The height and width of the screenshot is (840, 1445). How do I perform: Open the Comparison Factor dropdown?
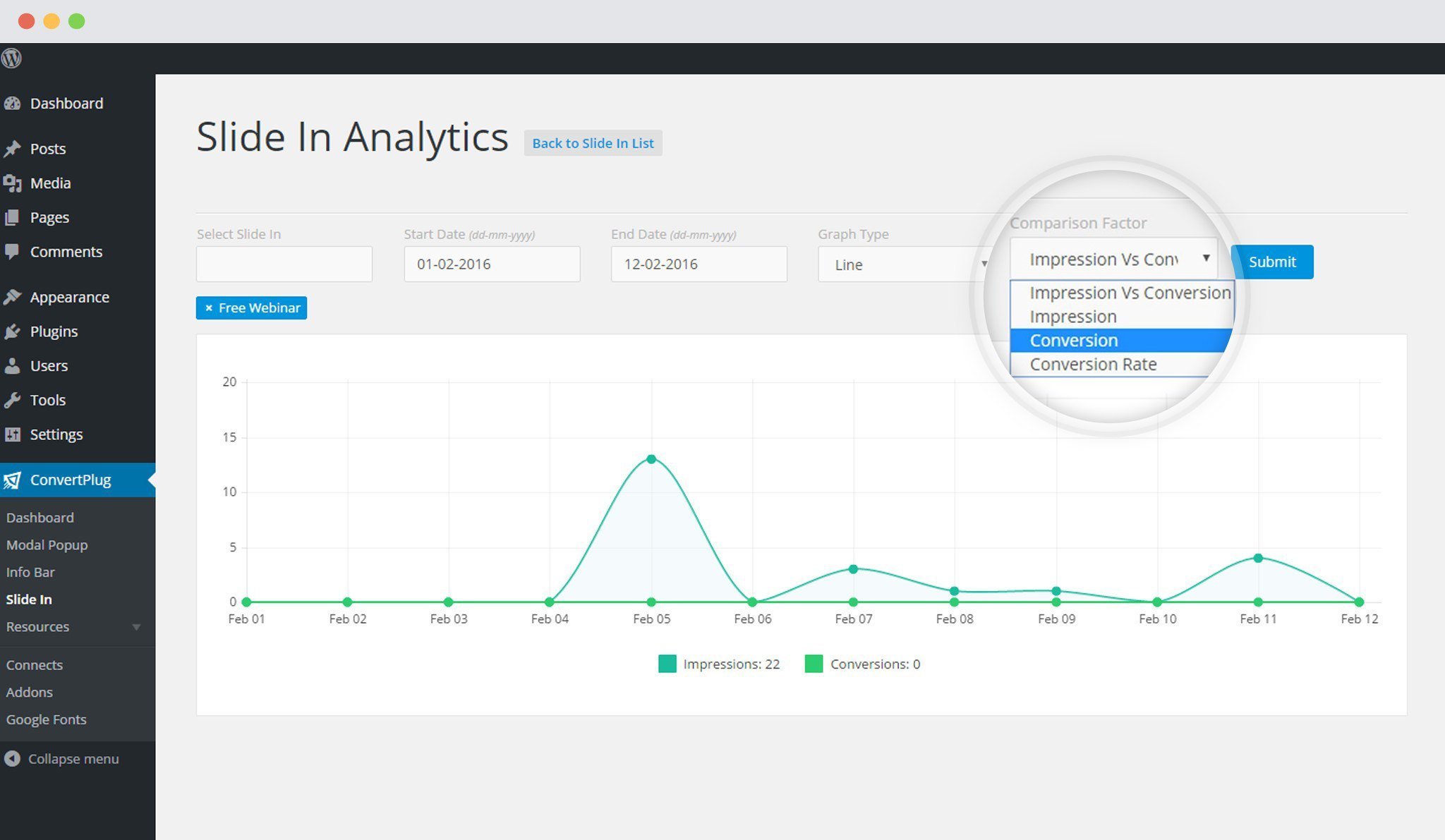click(1113, 260)
